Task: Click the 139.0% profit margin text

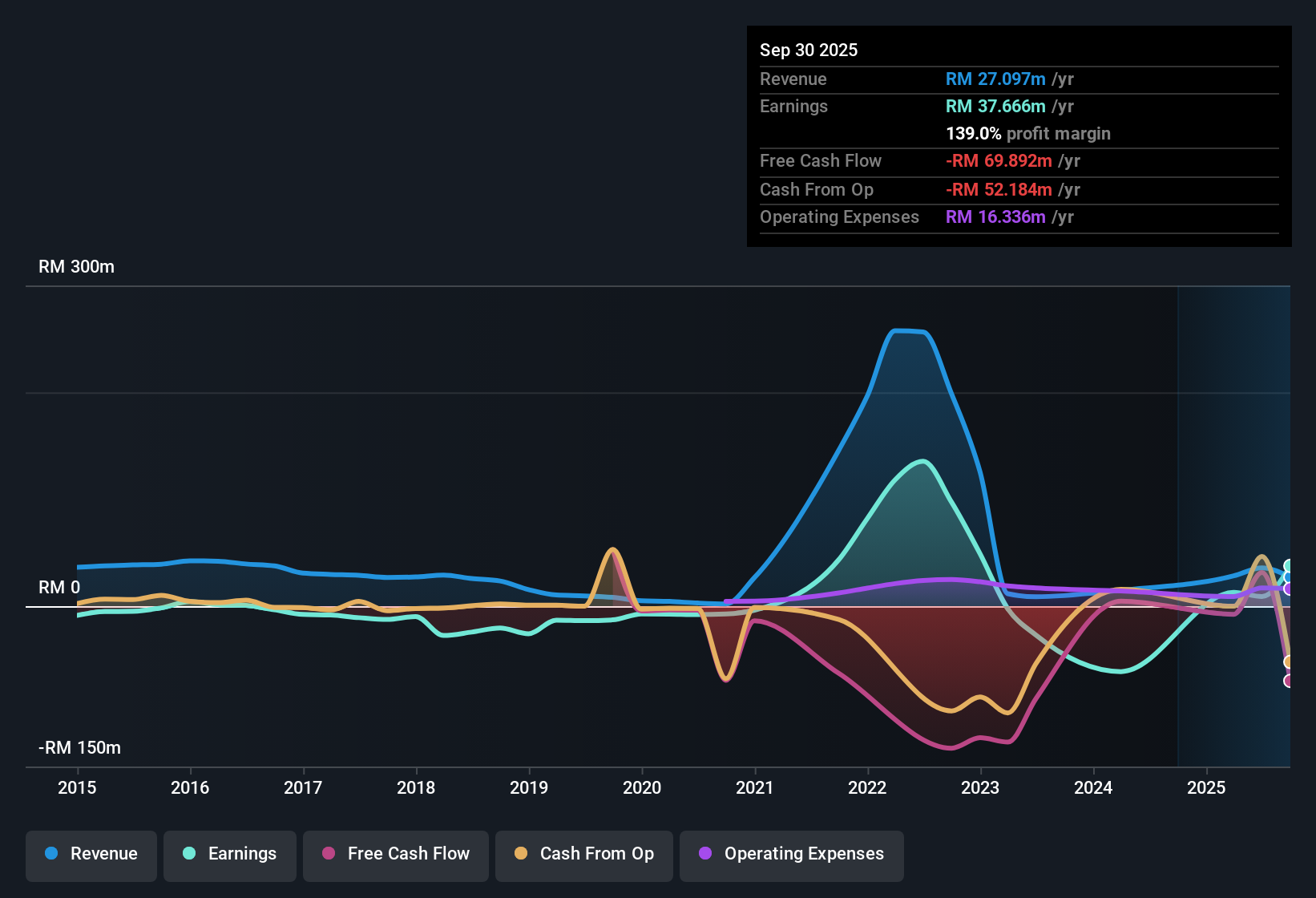Action: tap(1027, 134)
